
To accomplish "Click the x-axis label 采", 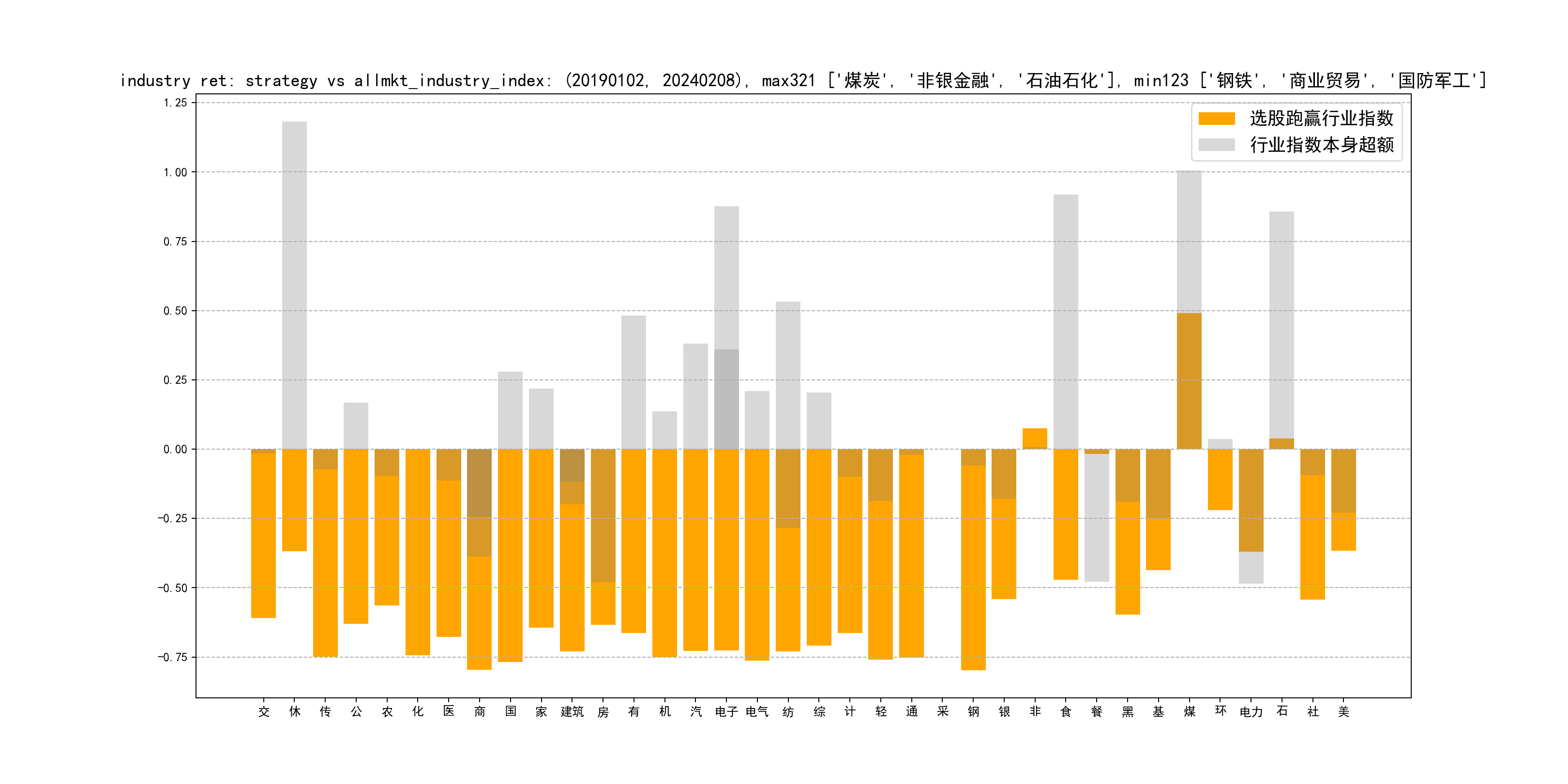I will click(x=942, y=711).
